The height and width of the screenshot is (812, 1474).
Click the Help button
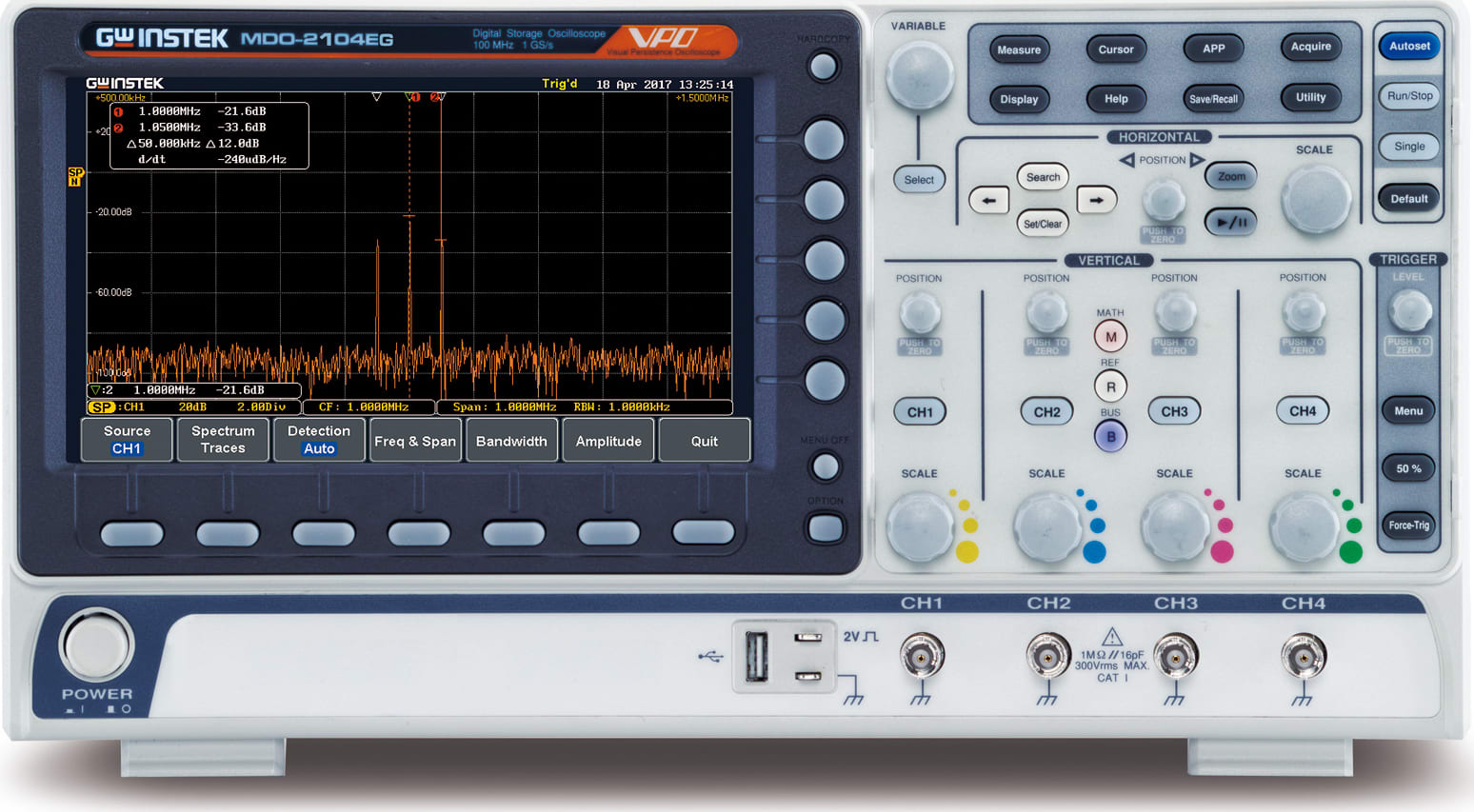pos(1116,99)
